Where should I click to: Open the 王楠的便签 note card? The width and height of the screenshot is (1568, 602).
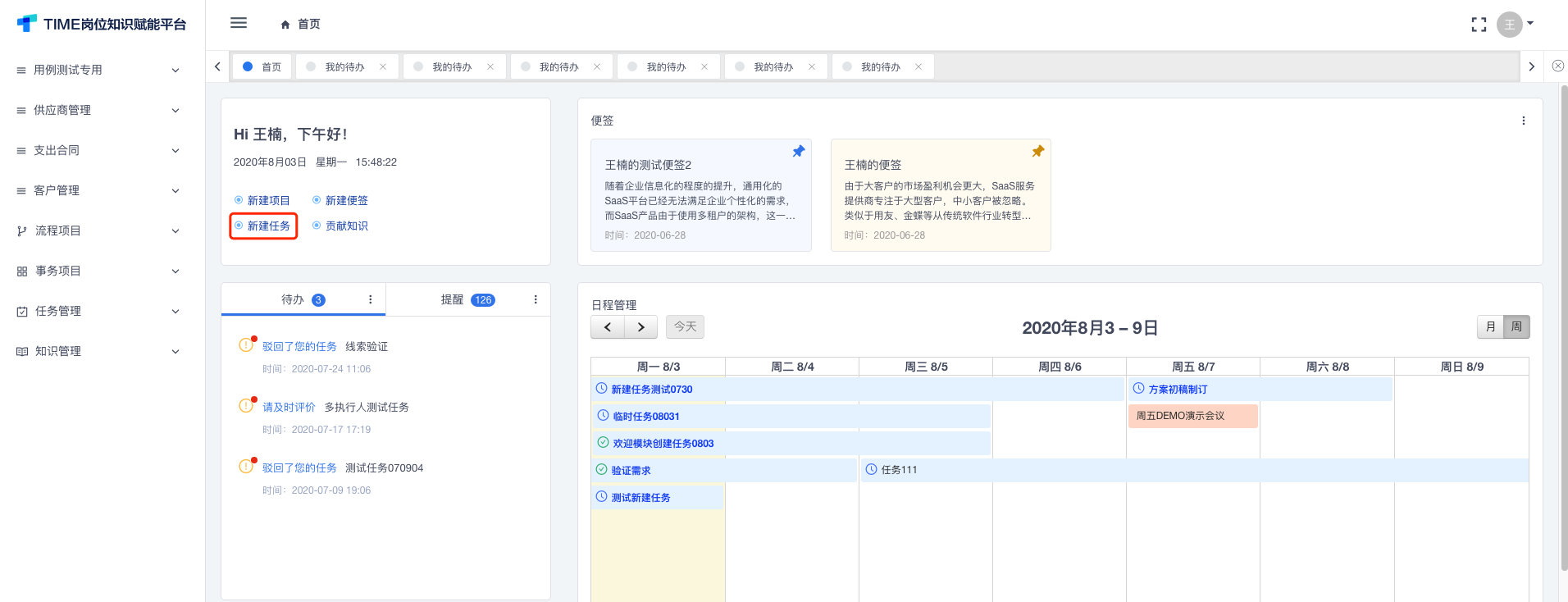941,195
